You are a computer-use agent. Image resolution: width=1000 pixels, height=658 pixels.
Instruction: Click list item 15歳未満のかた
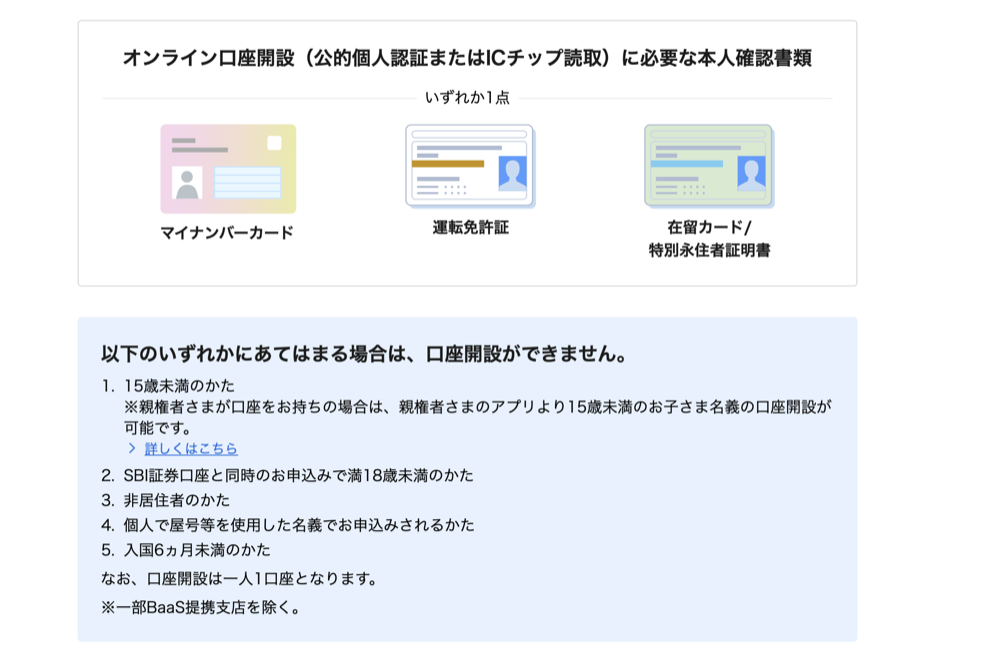(x=179, y=386)
